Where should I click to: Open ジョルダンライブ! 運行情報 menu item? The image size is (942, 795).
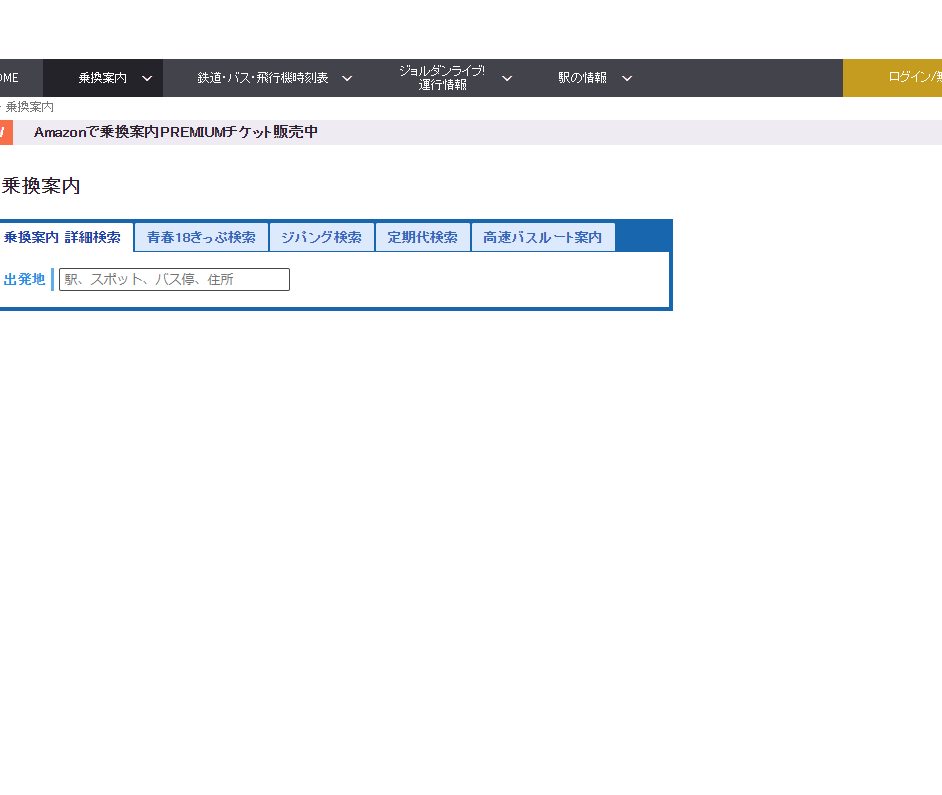click(x=442, y=78)
